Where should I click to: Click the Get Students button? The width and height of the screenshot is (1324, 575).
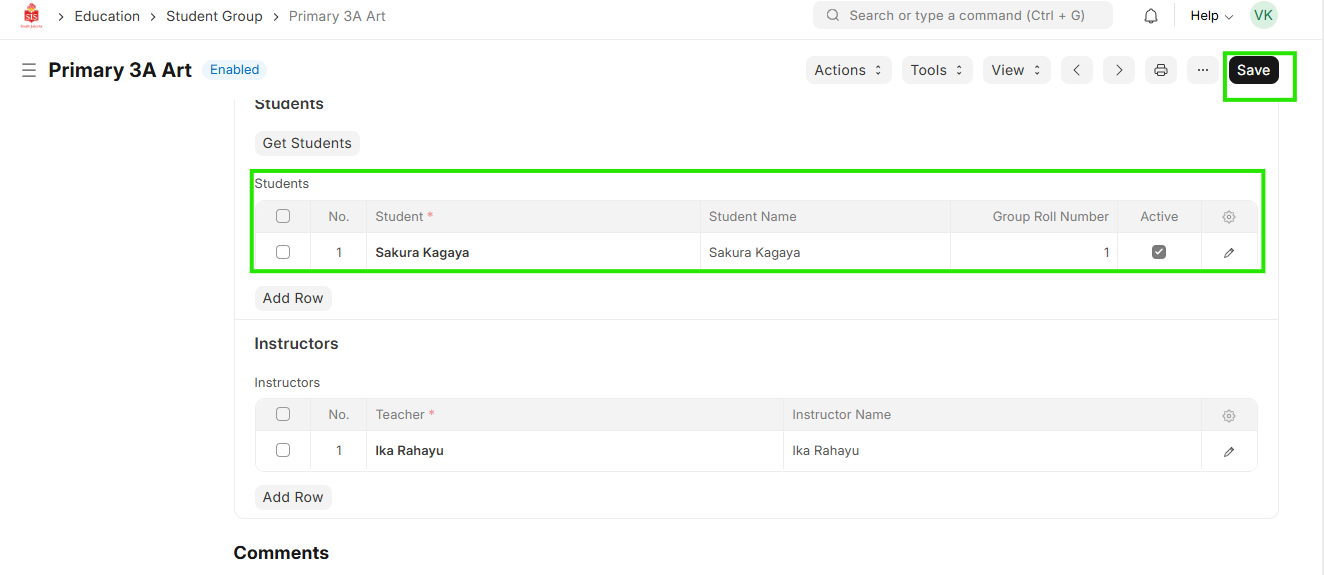tap(307, 143)
